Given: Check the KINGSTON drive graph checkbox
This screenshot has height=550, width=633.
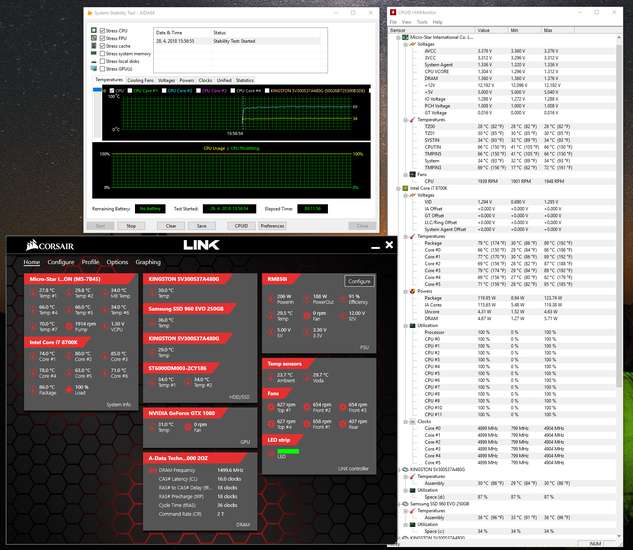Looking at the screenshot, I should (x=267, y=91).
